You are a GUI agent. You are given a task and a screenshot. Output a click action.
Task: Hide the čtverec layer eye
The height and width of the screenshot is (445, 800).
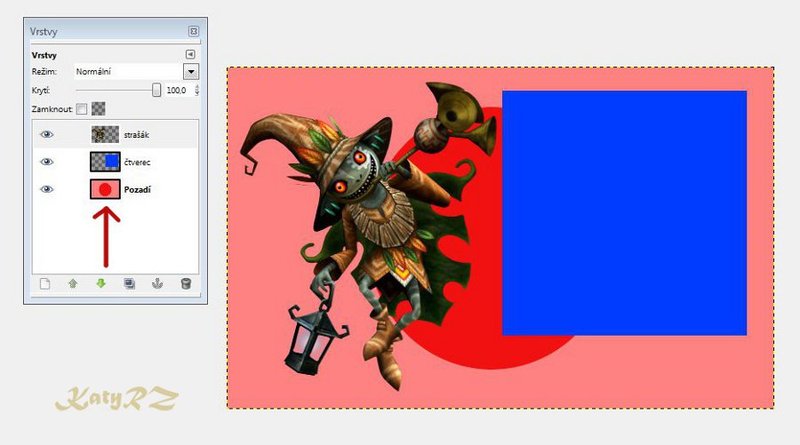coord(46,162)
